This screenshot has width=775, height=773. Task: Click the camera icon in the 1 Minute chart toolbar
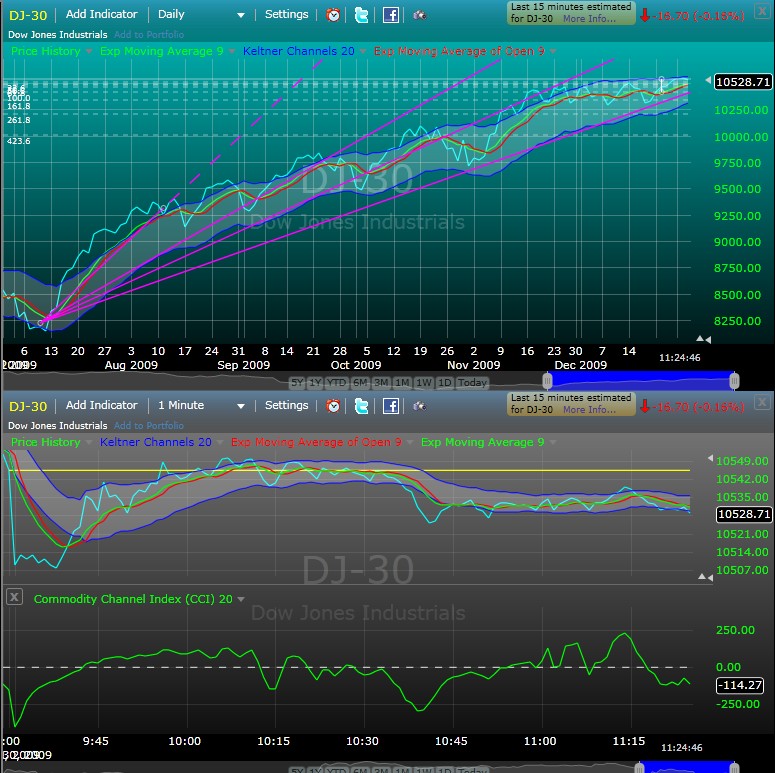tap(419, 406)
